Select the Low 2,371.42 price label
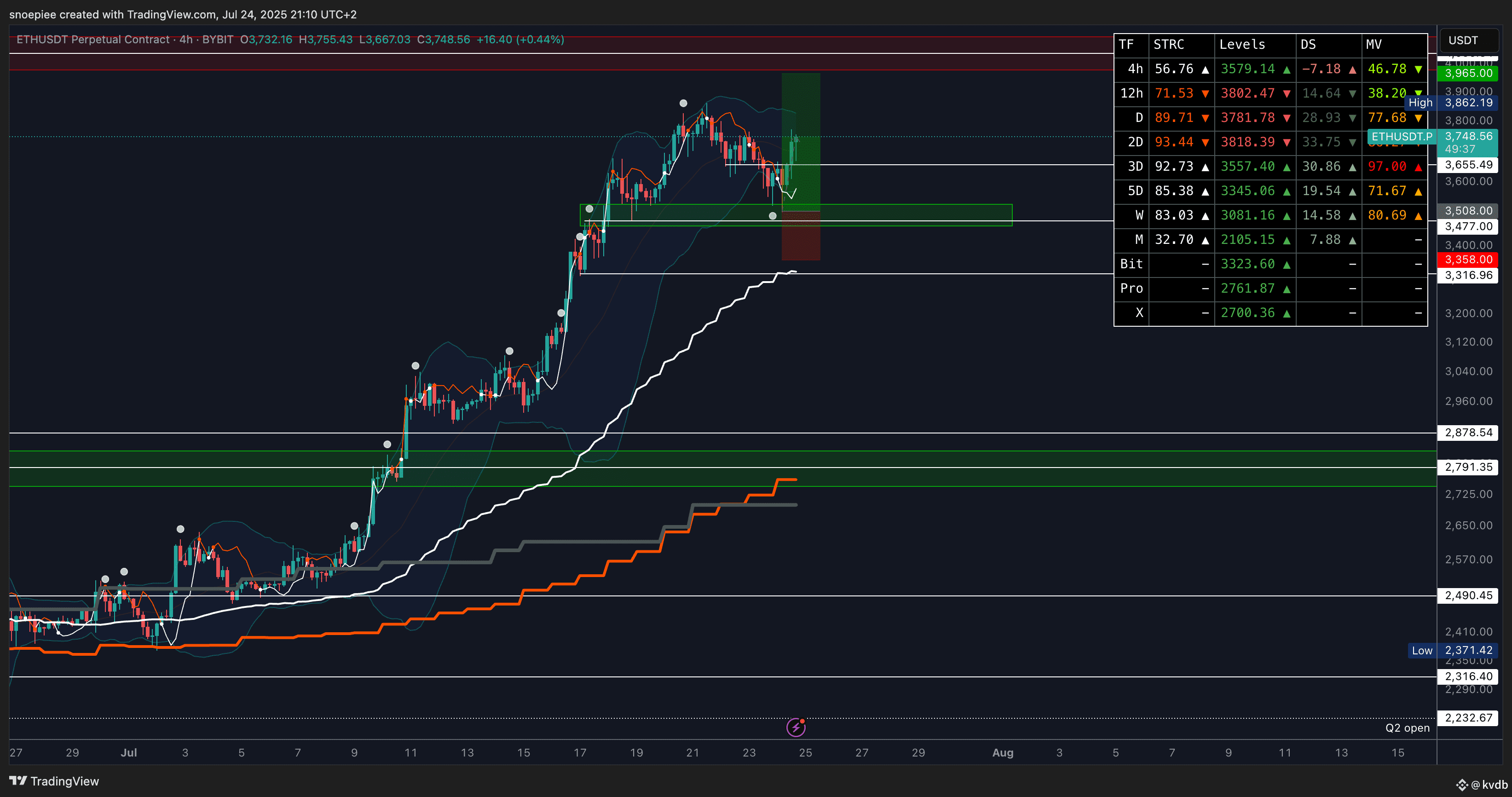1512x797 pixels. pos(1453,650)
